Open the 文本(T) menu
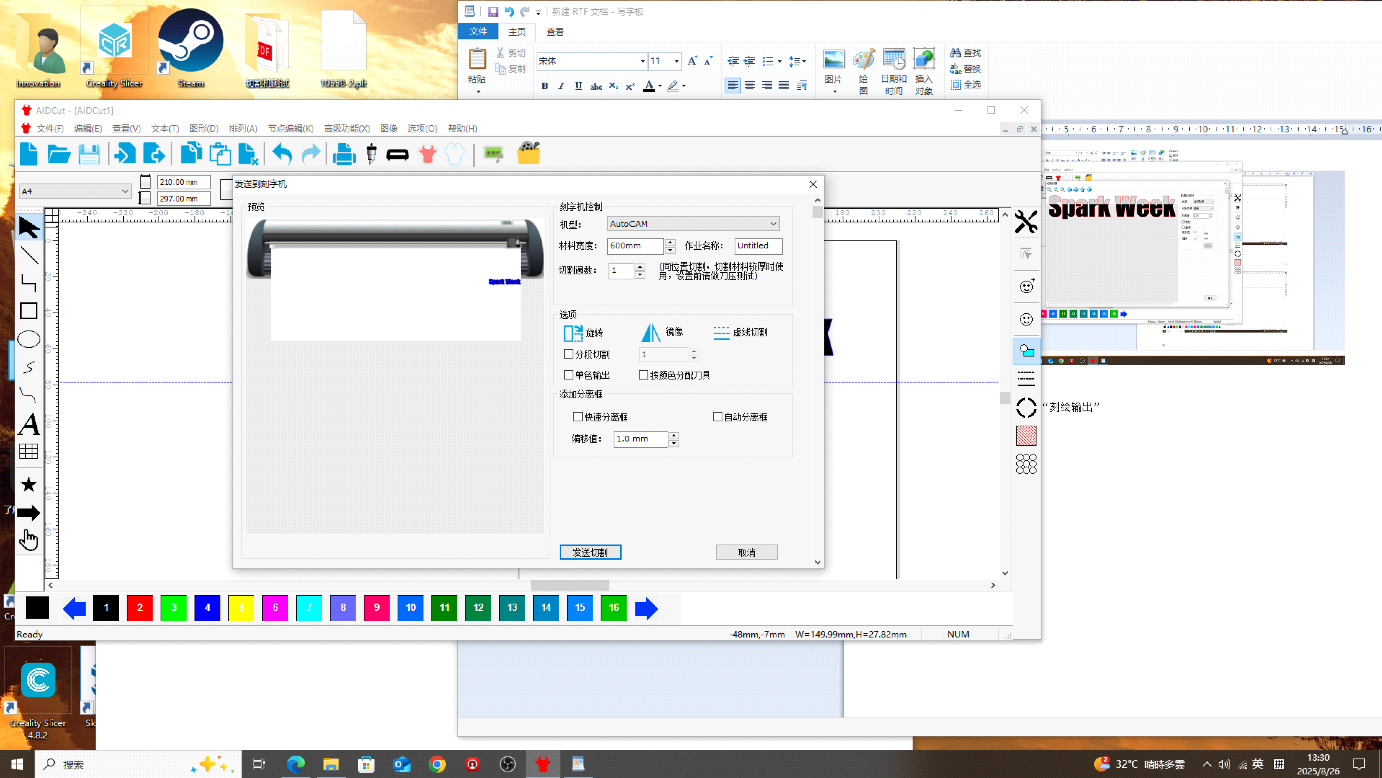The image size is (1382, 778). coord(165,128)
